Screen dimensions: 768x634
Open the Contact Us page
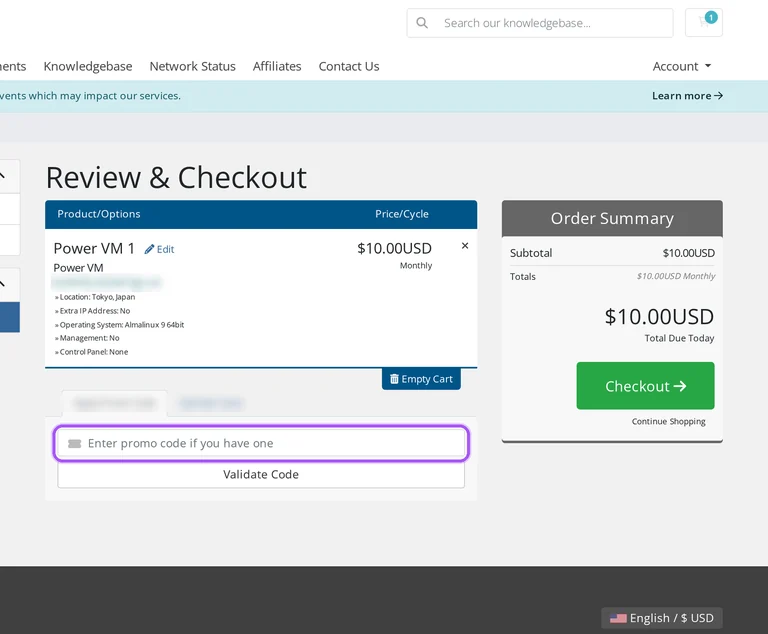[x=349, y=66]
